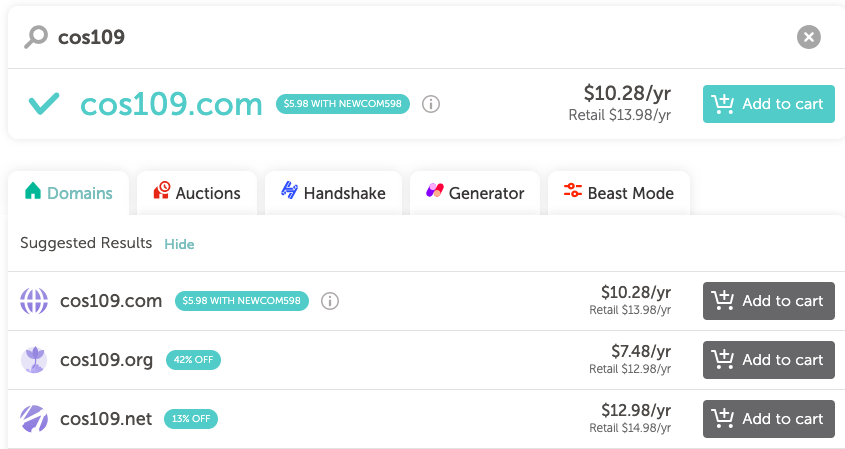Open the Beast Mode tab
Image resolution: width=845 pixels, height=449 pixels.
[x=619, y=193]
